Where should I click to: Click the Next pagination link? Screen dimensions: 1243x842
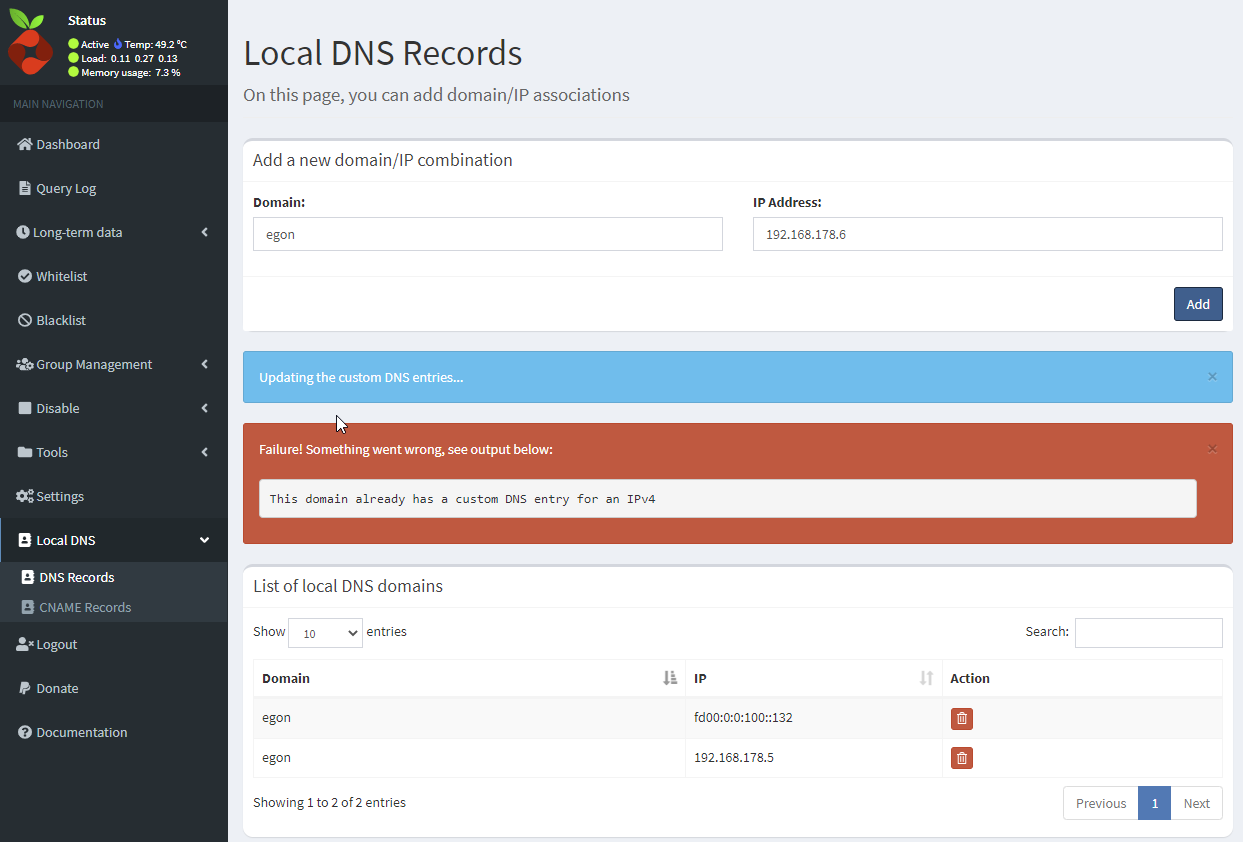(1196, 803)
